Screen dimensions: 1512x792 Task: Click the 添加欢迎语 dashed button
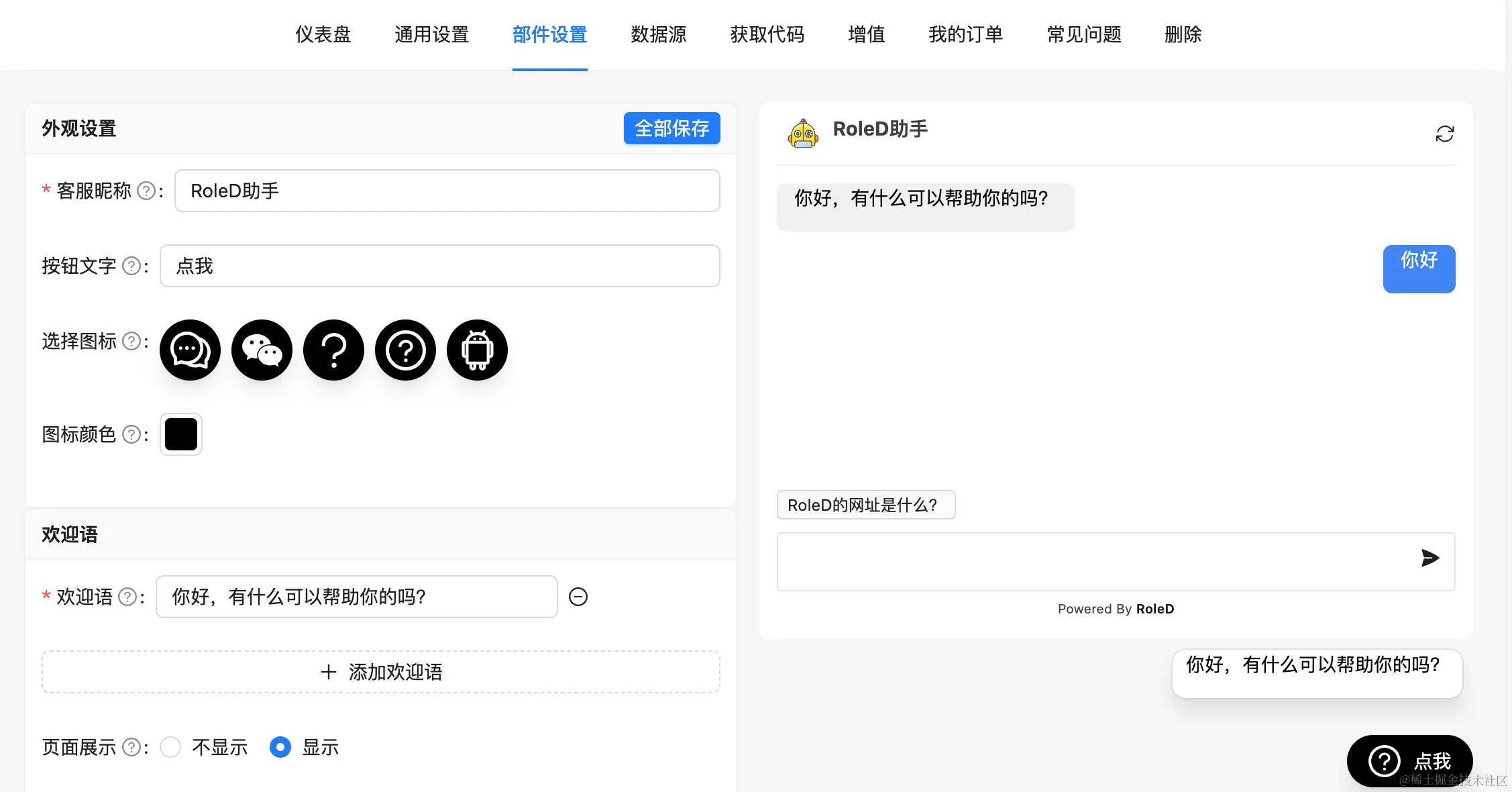(x=380, y=672)
